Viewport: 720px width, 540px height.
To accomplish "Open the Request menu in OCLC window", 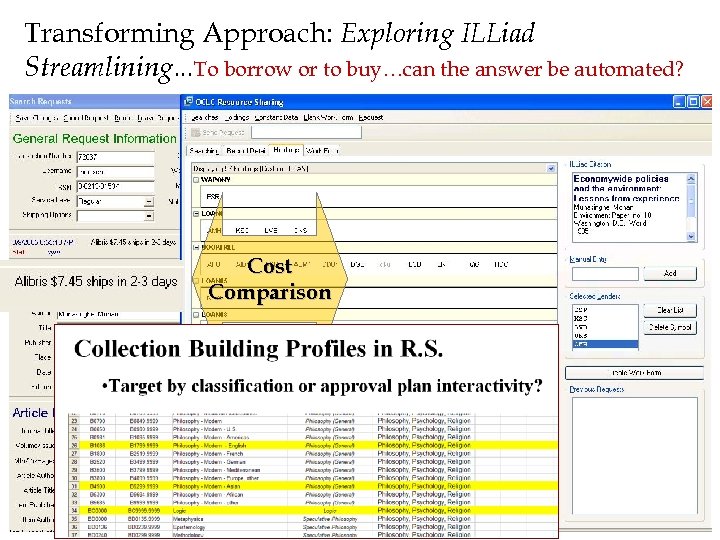I will [371, 118].
